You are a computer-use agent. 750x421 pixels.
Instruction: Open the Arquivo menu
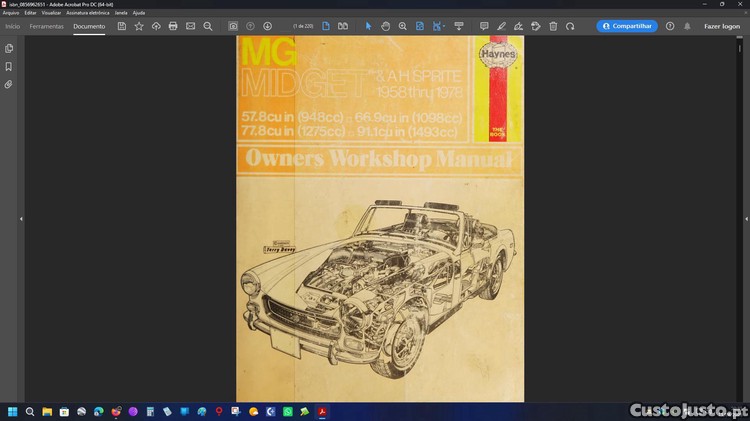pyautogui.click(x=11, y=13)
